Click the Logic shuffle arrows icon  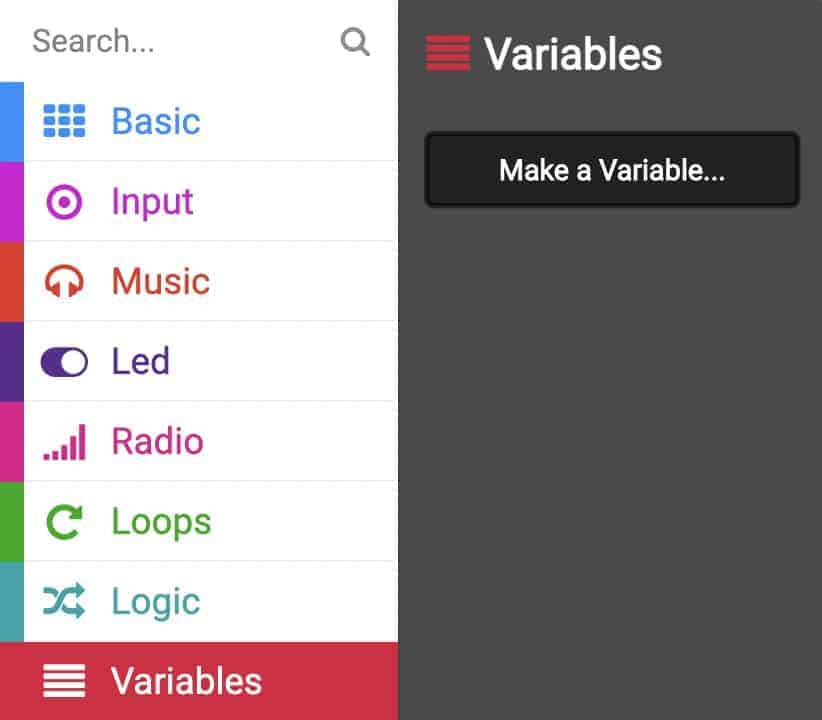coord(64,601)
